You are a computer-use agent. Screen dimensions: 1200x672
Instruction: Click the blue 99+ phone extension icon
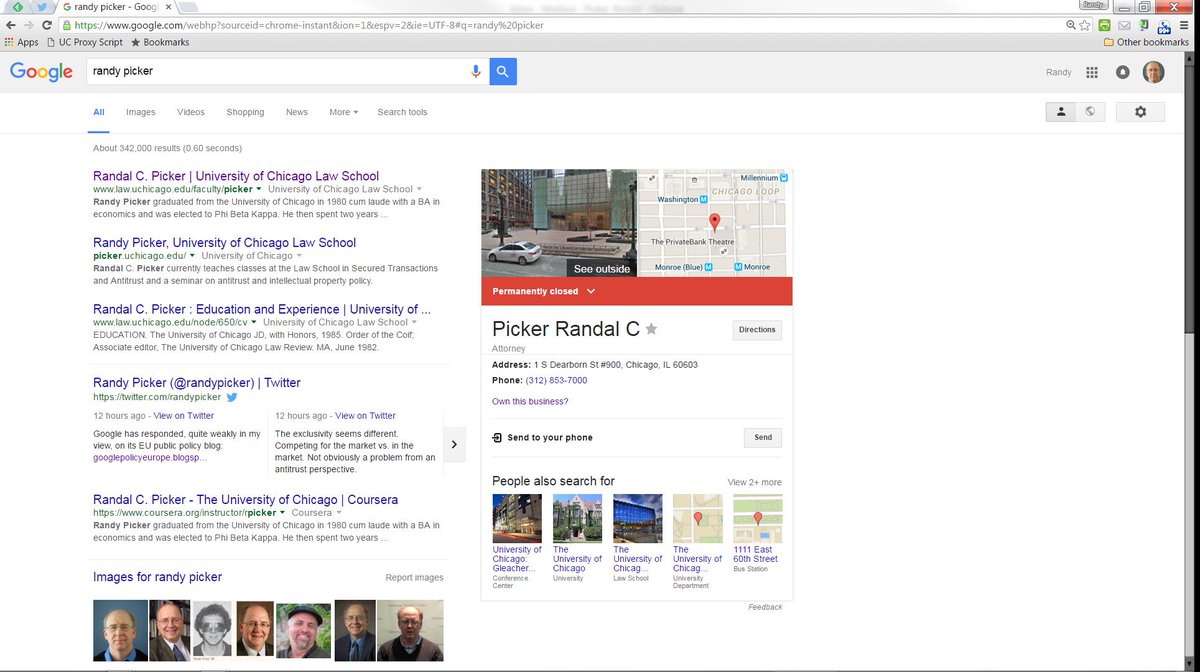[x=1164, y=26]
